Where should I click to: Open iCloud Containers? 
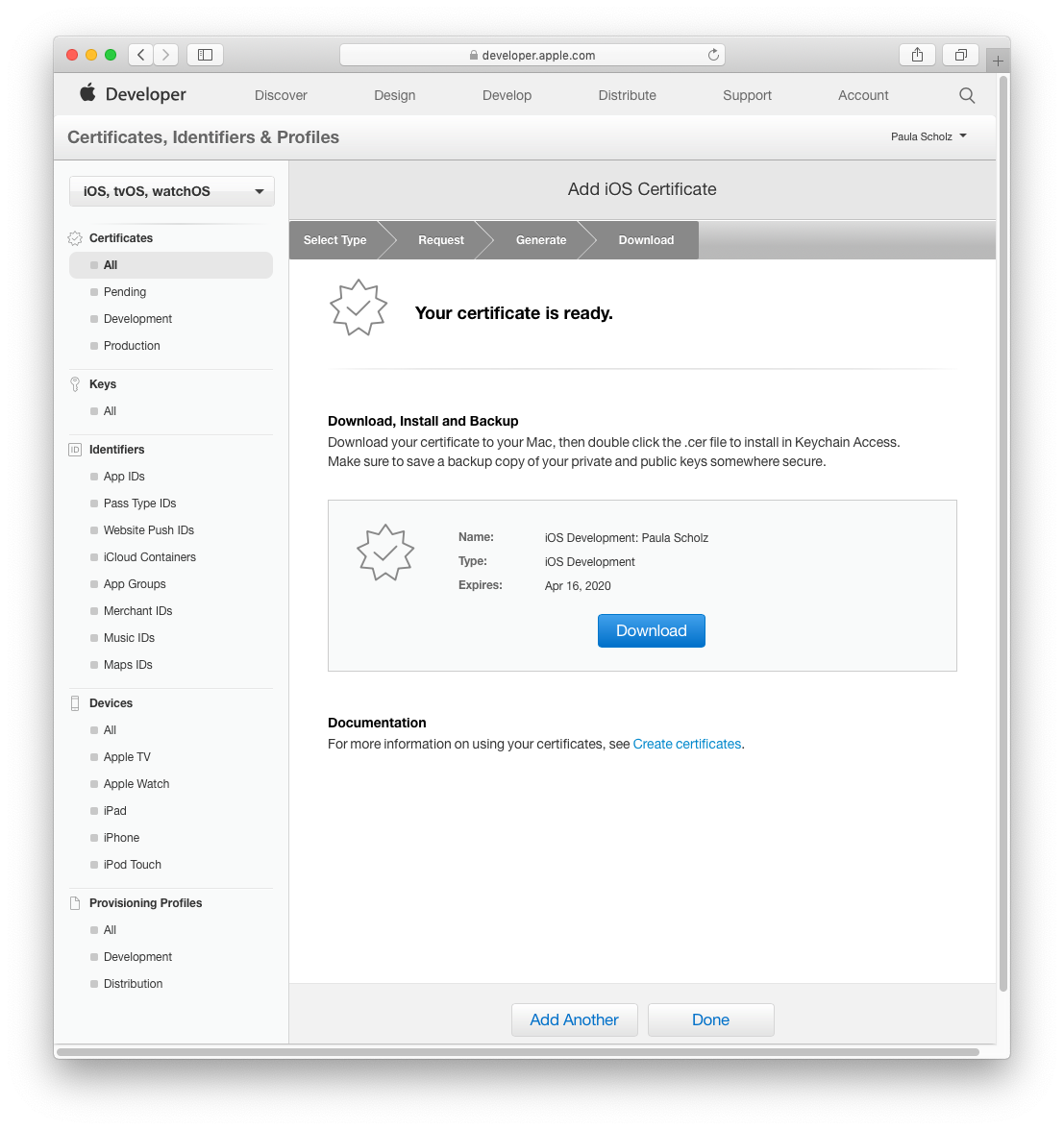click(150, 557)
